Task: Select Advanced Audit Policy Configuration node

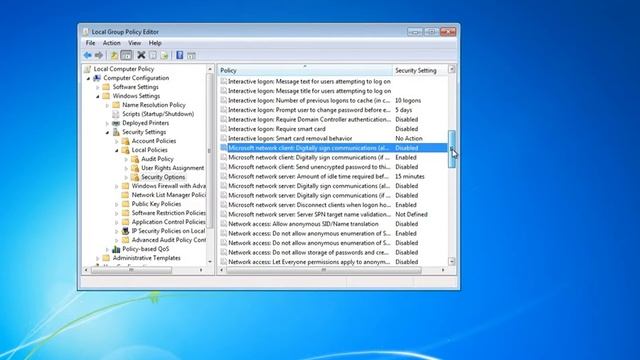Action: click(x=169, y=240)
